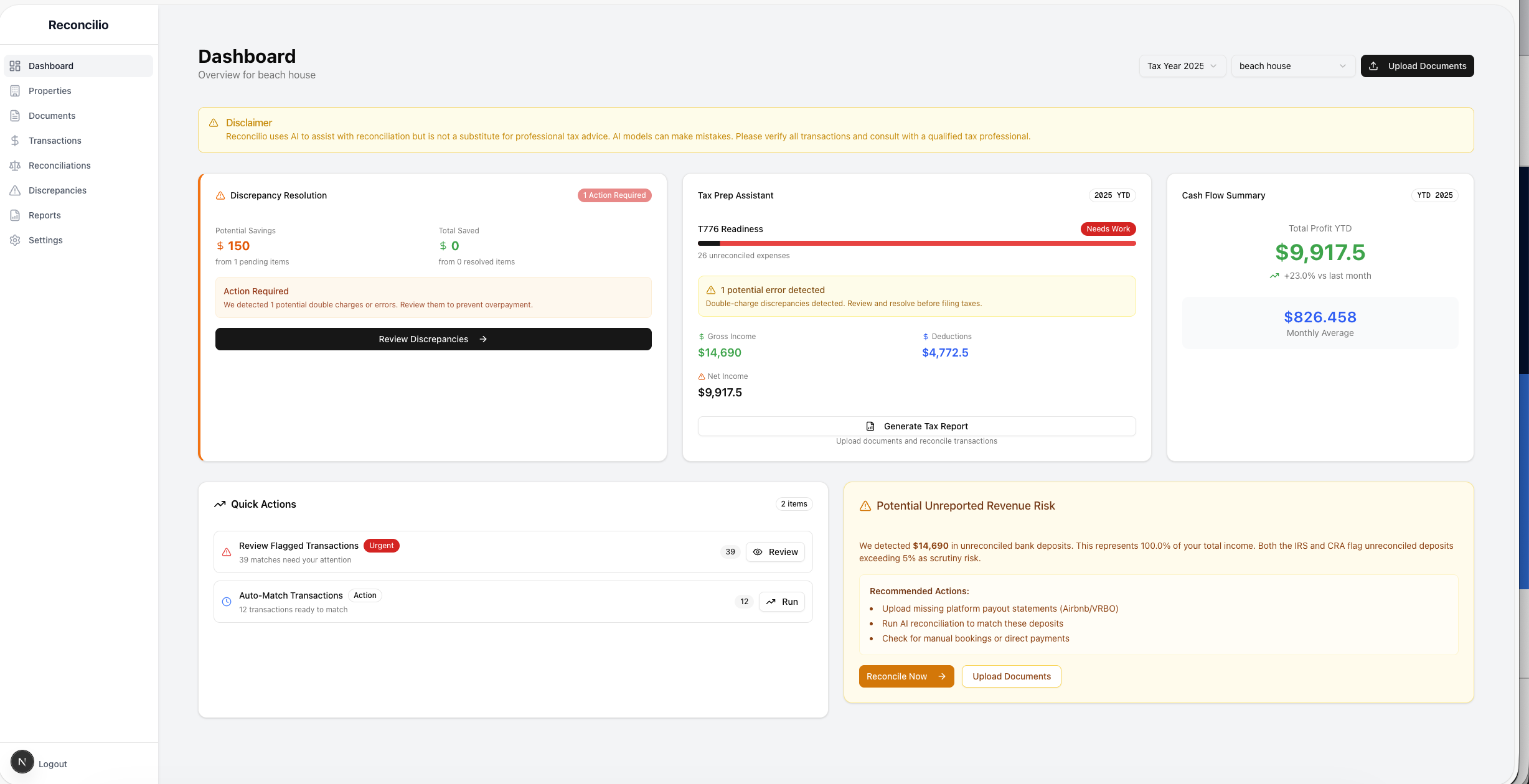Click the arrow icon in Review Discrepancies
1529x784 pixels.
pos(483,339)
